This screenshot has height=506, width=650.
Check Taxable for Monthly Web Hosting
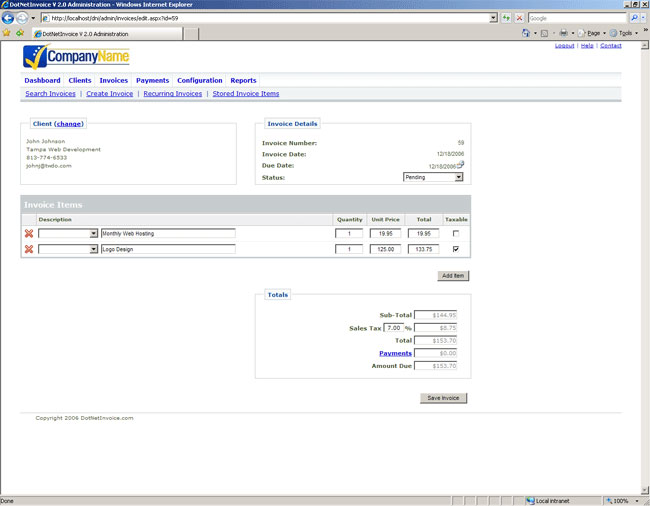pos(456,234)
